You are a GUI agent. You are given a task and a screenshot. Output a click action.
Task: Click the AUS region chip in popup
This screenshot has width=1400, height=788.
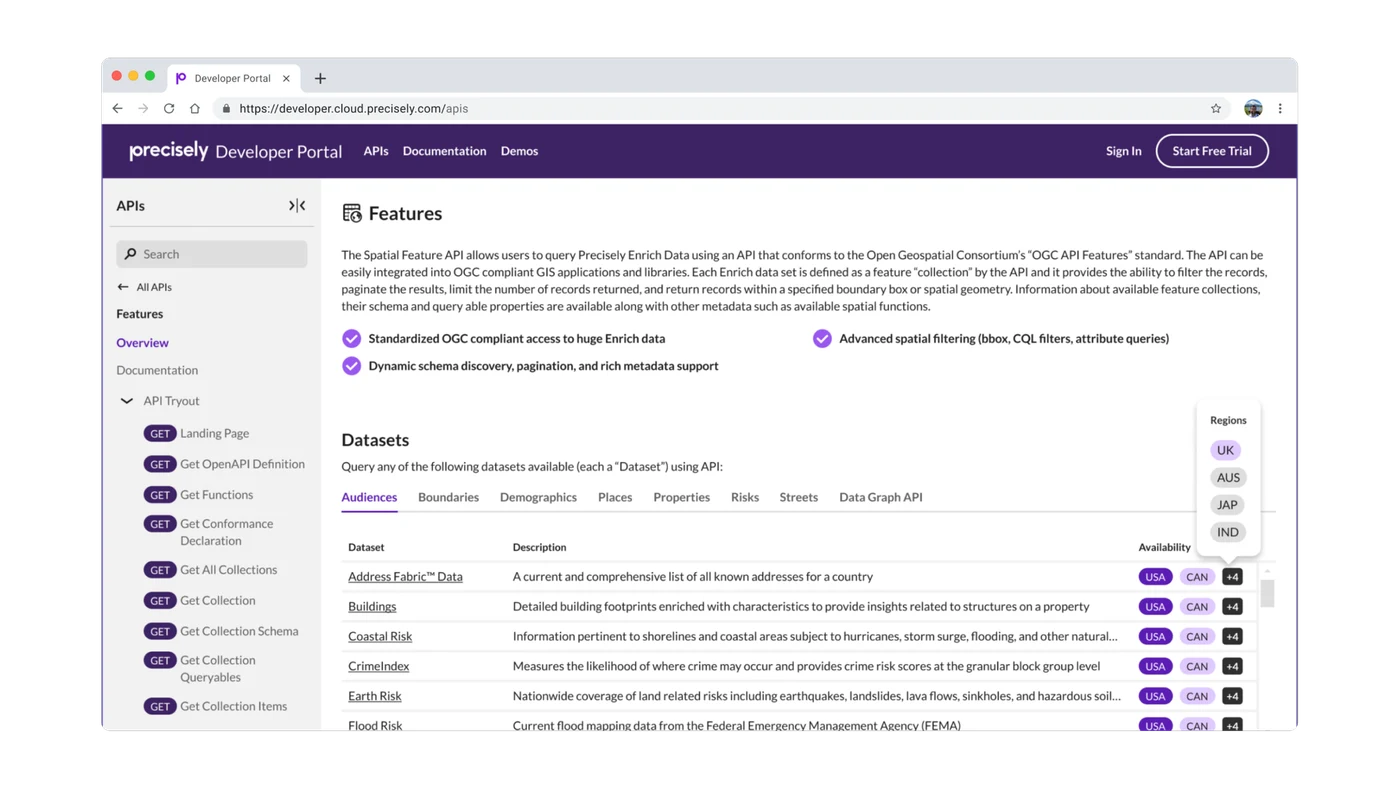coord(1228,478)
